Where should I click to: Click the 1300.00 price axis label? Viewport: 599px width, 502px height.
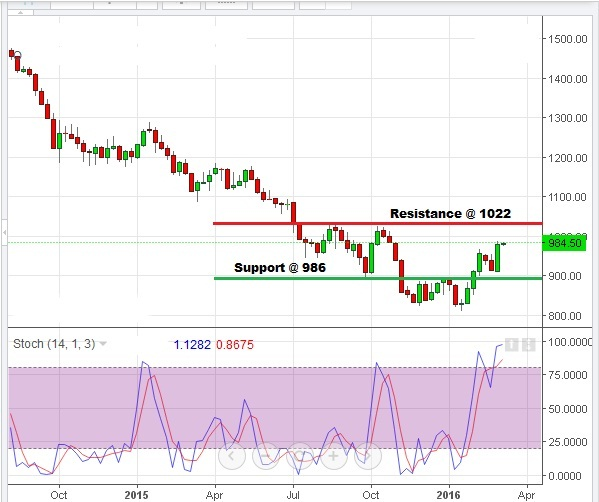point(568,118)
